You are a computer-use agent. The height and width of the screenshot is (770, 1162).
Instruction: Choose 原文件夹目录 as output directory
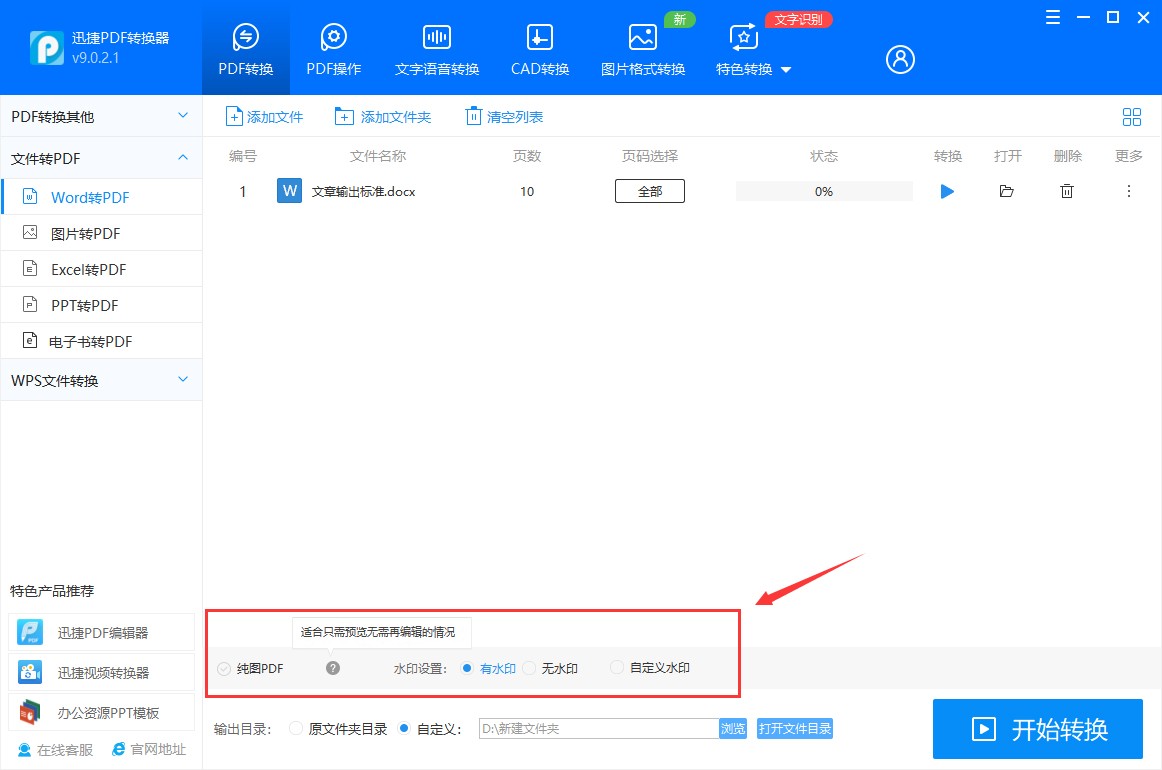pos(296,728)
